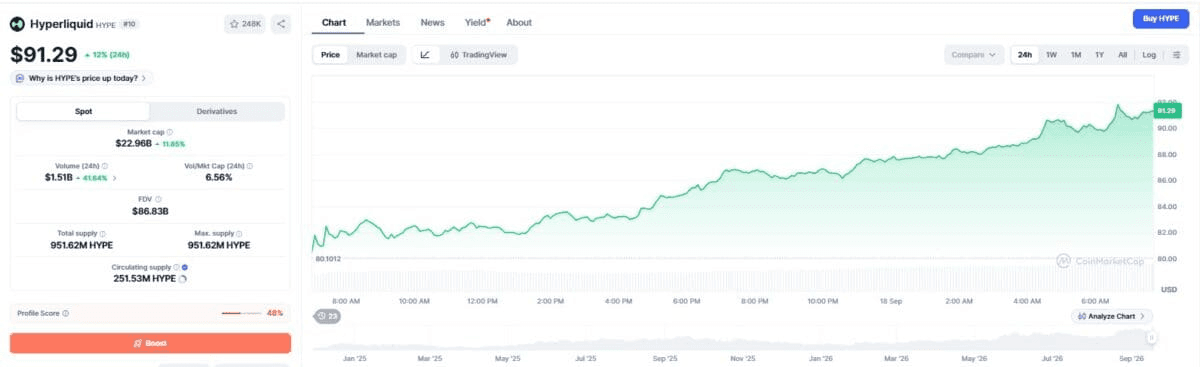This screenshot has width=1200, height=367.
Task: Open chart settings icon next to Log
Action: tap(1176, 55)
